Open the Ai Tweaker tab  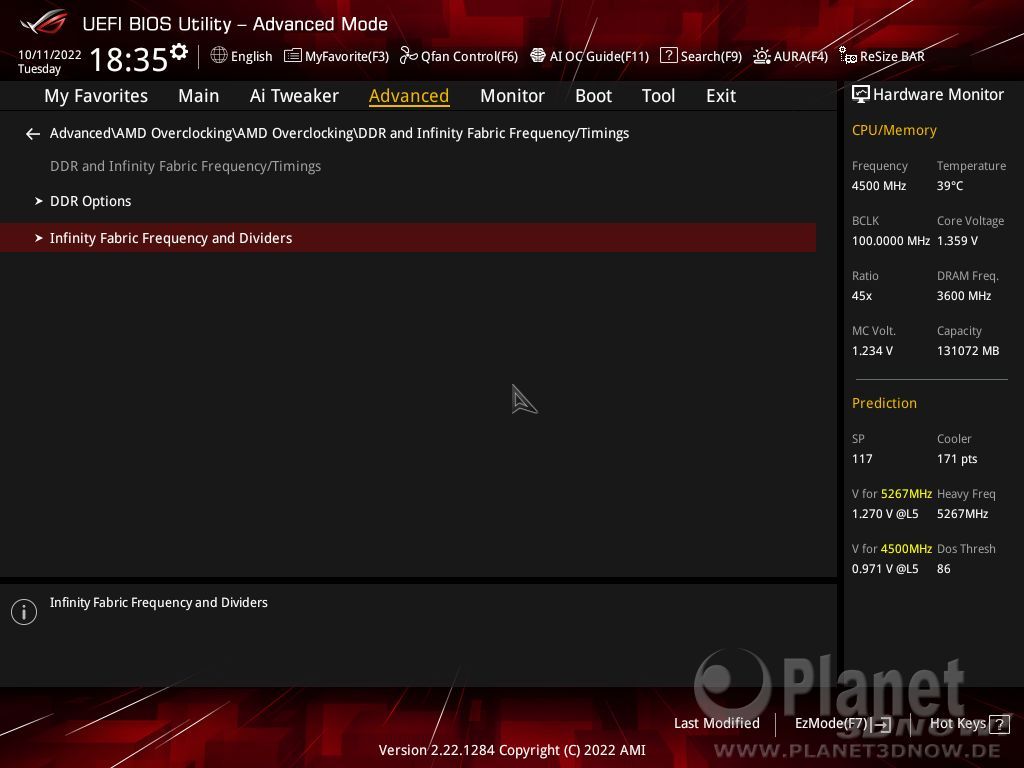coord(295,96)
